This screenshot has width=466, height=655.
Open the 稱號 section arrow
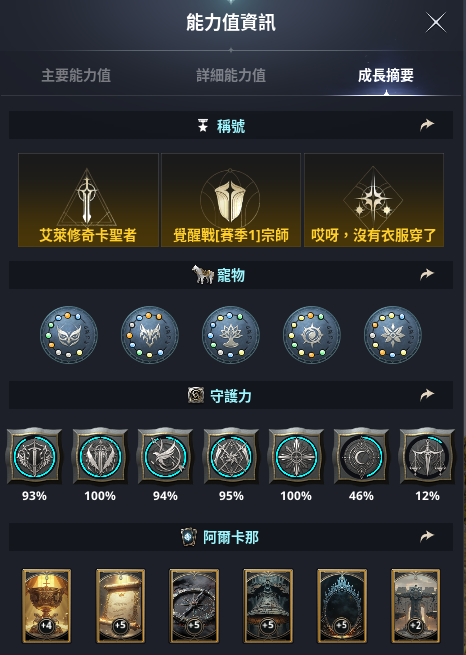pos(427,125)
